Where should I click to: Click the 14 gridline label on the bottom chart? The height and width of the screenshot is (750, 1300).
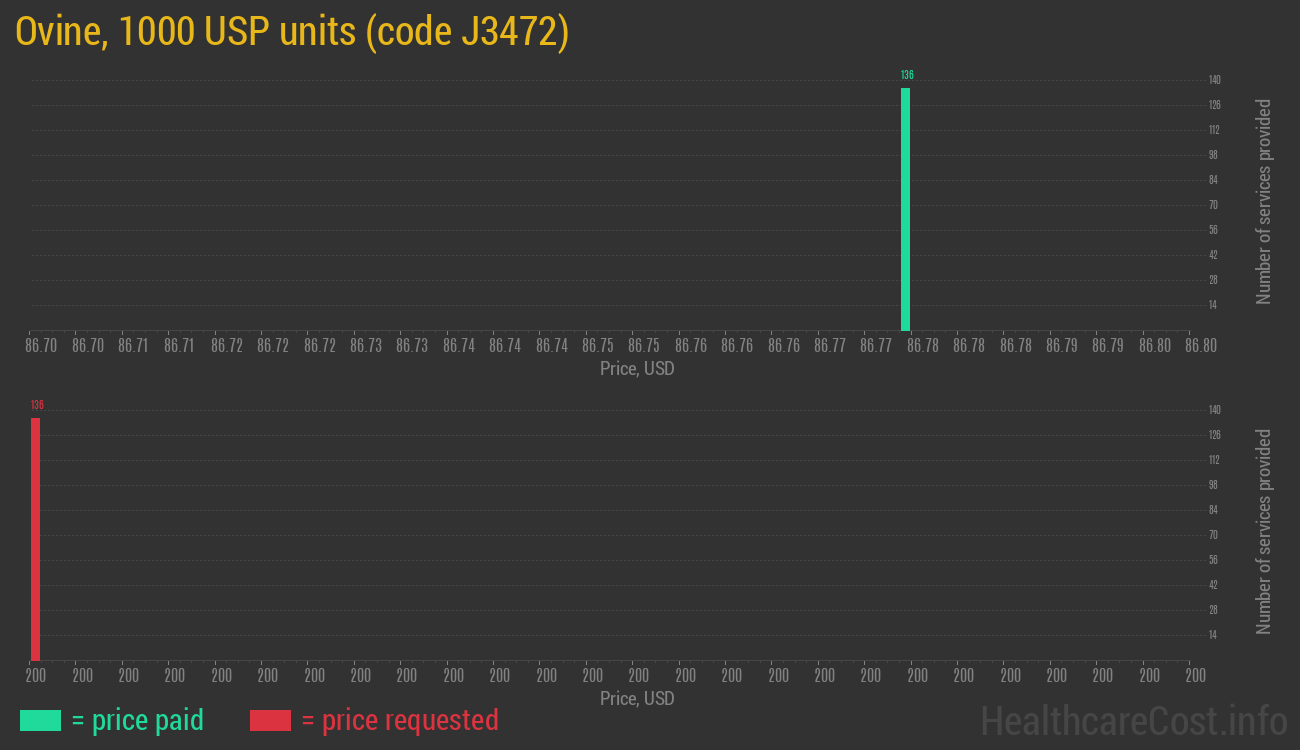point(1211,635)
